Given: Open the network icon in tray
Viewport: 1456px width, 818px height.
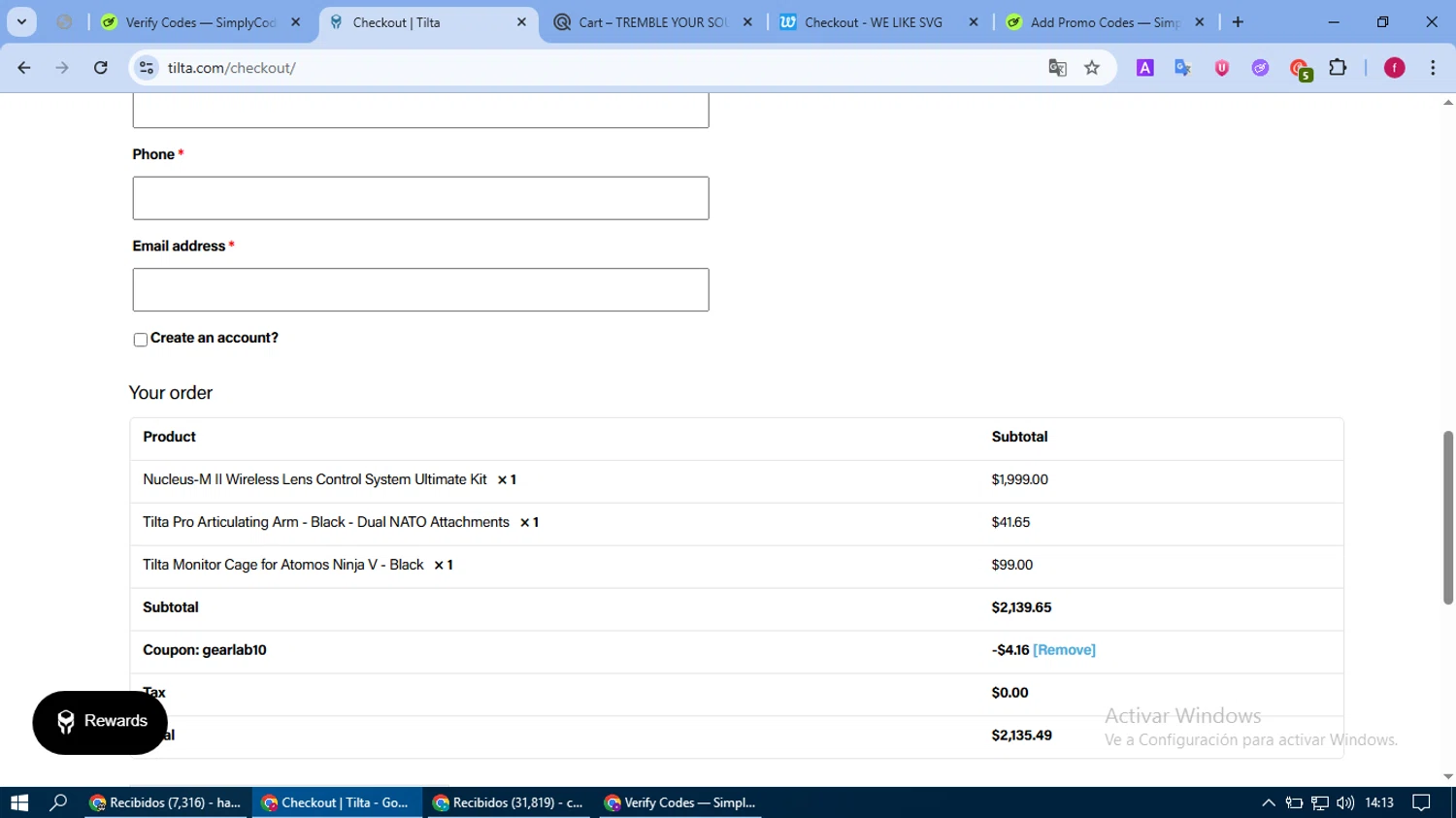Looking at the screenshot, I should click(1320, 802).
